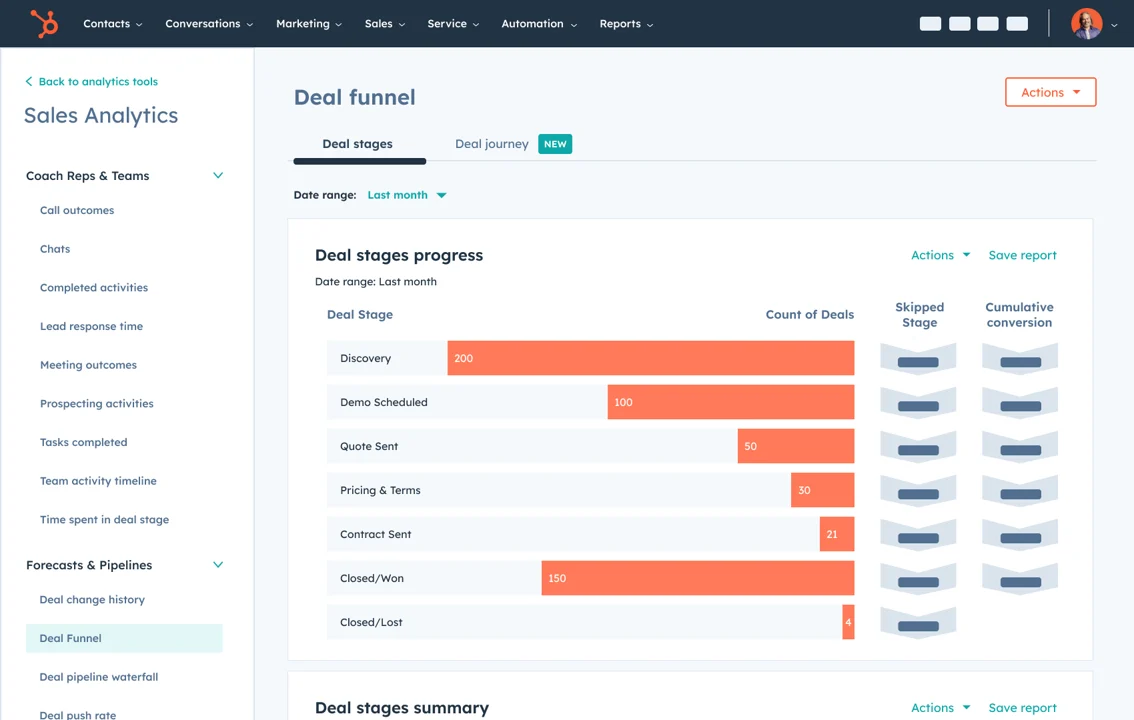The height and width of the screenshot is (720, 1134).
Task: Switch to the Deal journey tab
Action: tap(491, 144)
